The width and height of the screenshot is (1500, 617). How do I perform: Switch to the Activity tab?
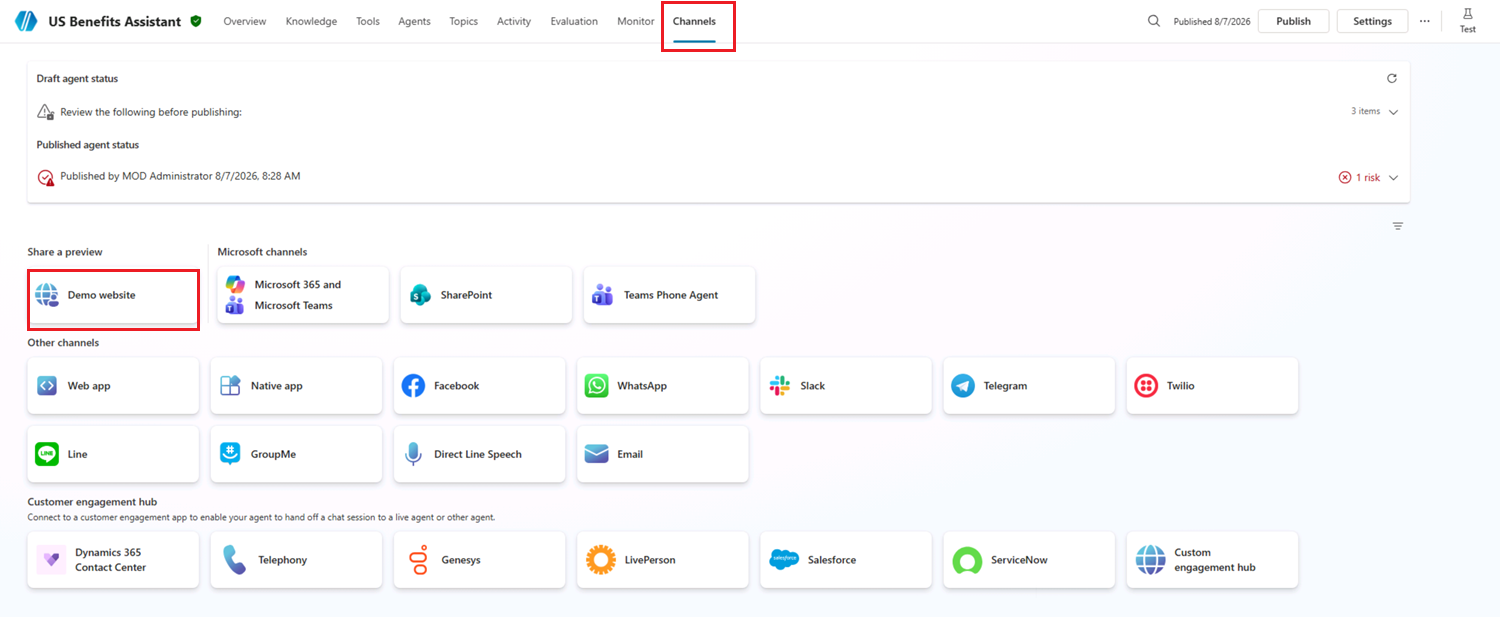[514, 21]
